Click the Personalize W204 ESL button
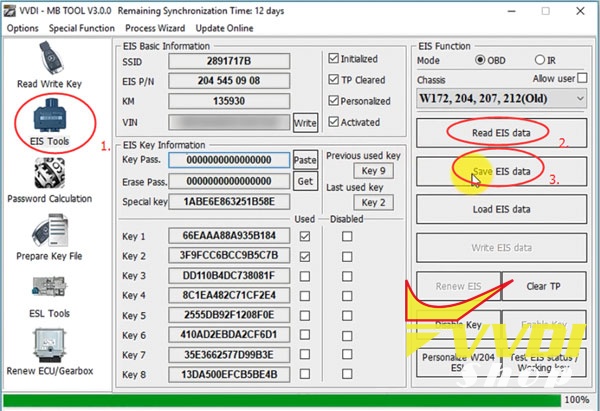The height and width of the screenshot is (411, 600). point(458,362)
